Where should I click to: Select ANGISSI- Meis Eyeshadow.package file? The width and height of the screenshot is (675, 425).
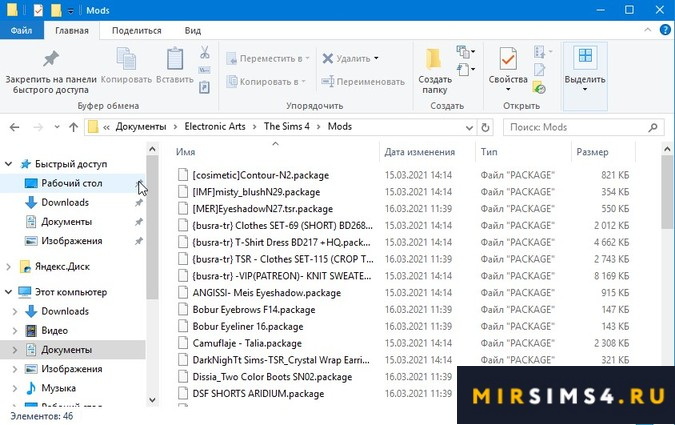(266, 293)
